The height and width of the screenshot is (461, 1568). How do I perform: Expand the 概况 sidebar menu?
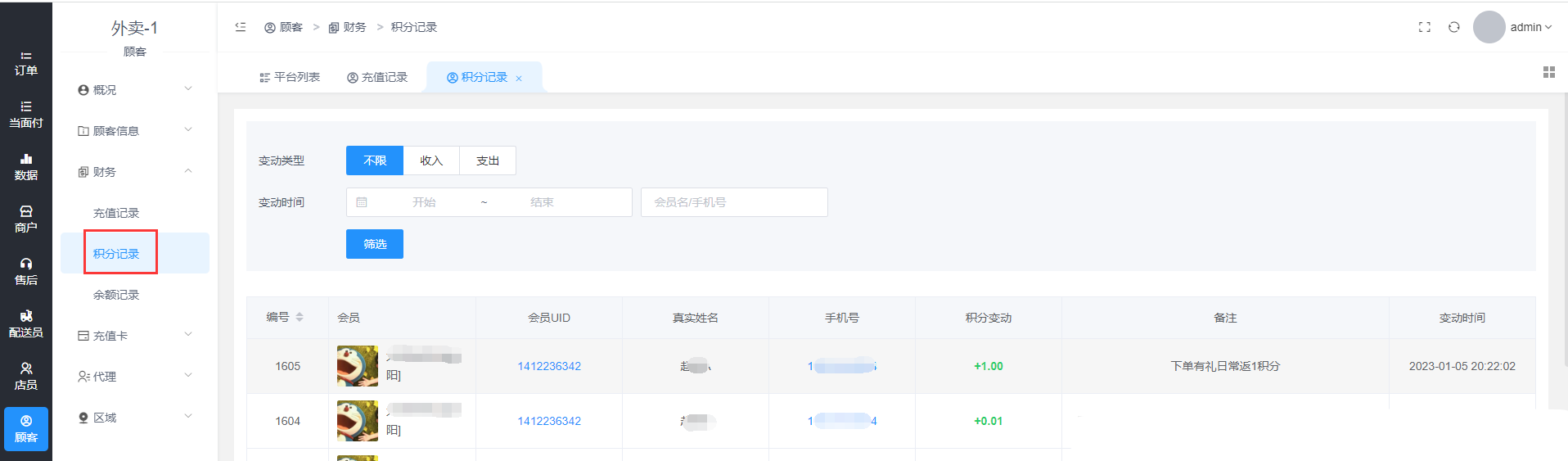(135, 89)
